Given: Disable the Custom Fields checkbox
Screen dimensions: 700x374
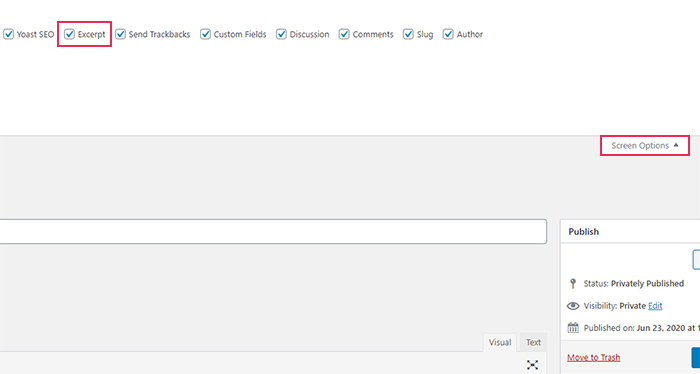Looking at the screenshot, I should coord(205,34).
